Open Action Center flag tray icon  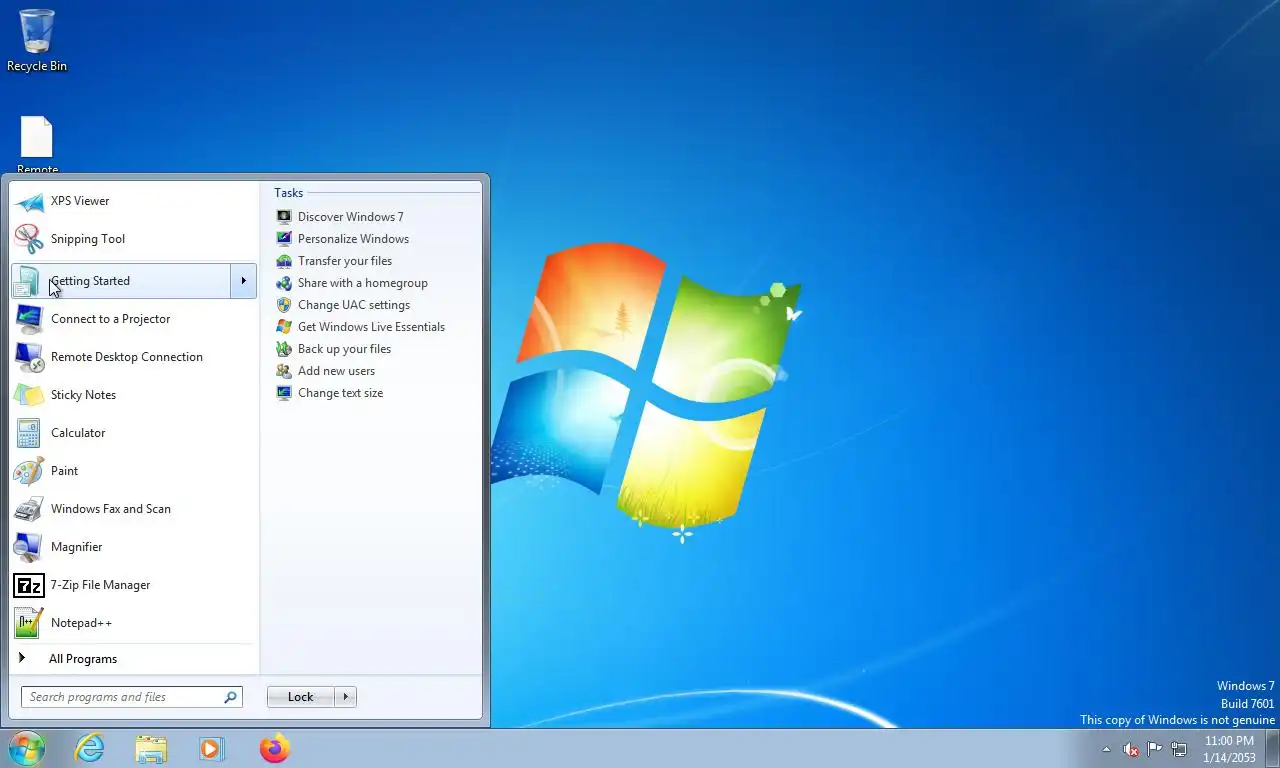(1155, 749)
